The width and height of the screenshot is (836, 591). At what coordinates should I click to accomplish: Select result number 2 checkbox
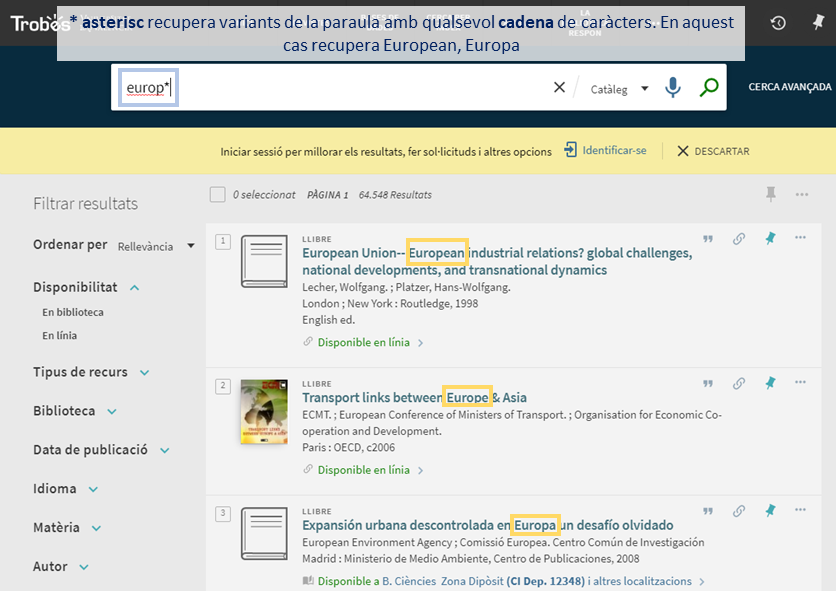223,386
